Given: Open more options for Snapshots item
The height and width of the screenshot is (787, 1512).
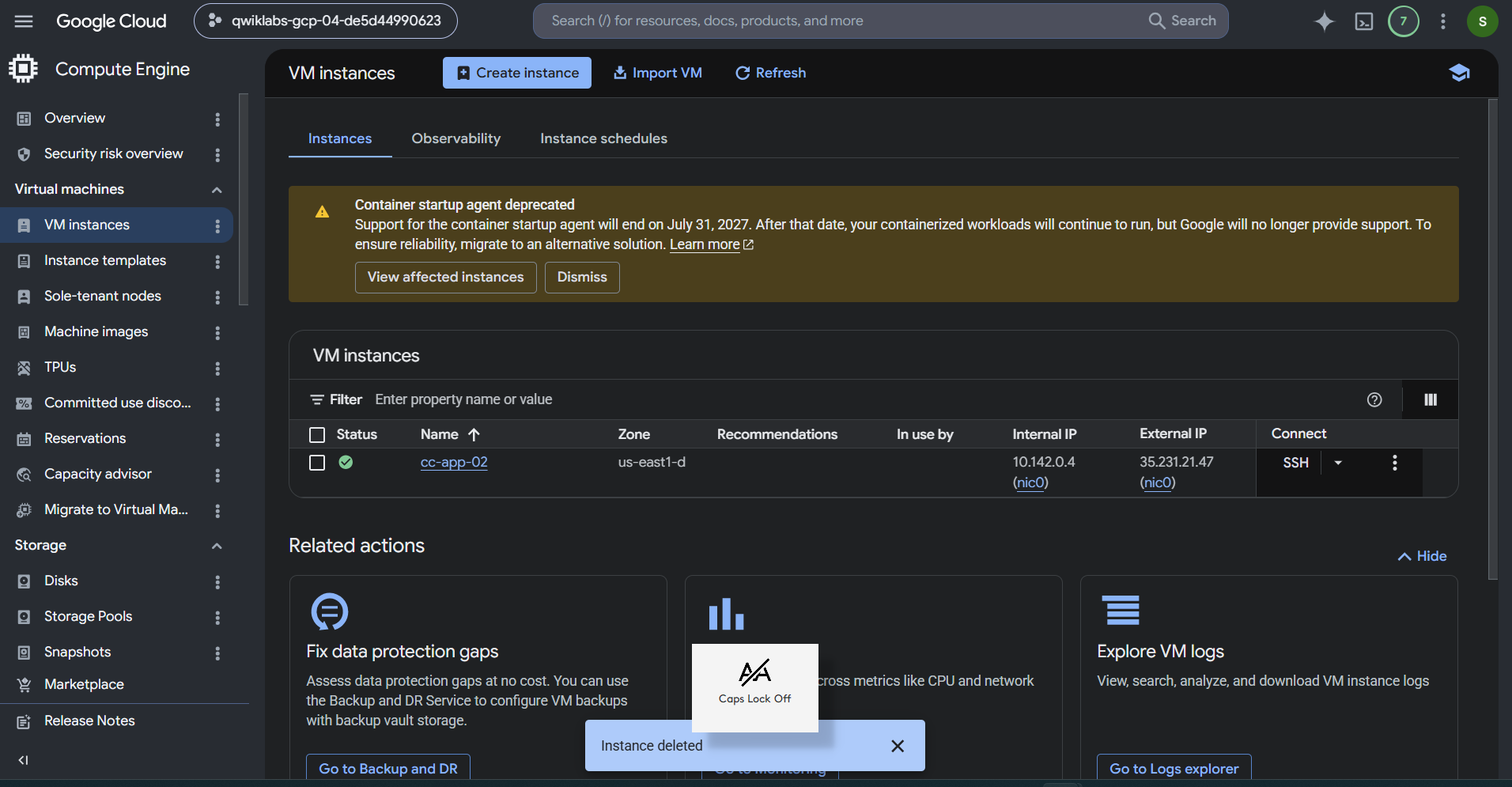Looking at the screenshot, I should (217, 653).
